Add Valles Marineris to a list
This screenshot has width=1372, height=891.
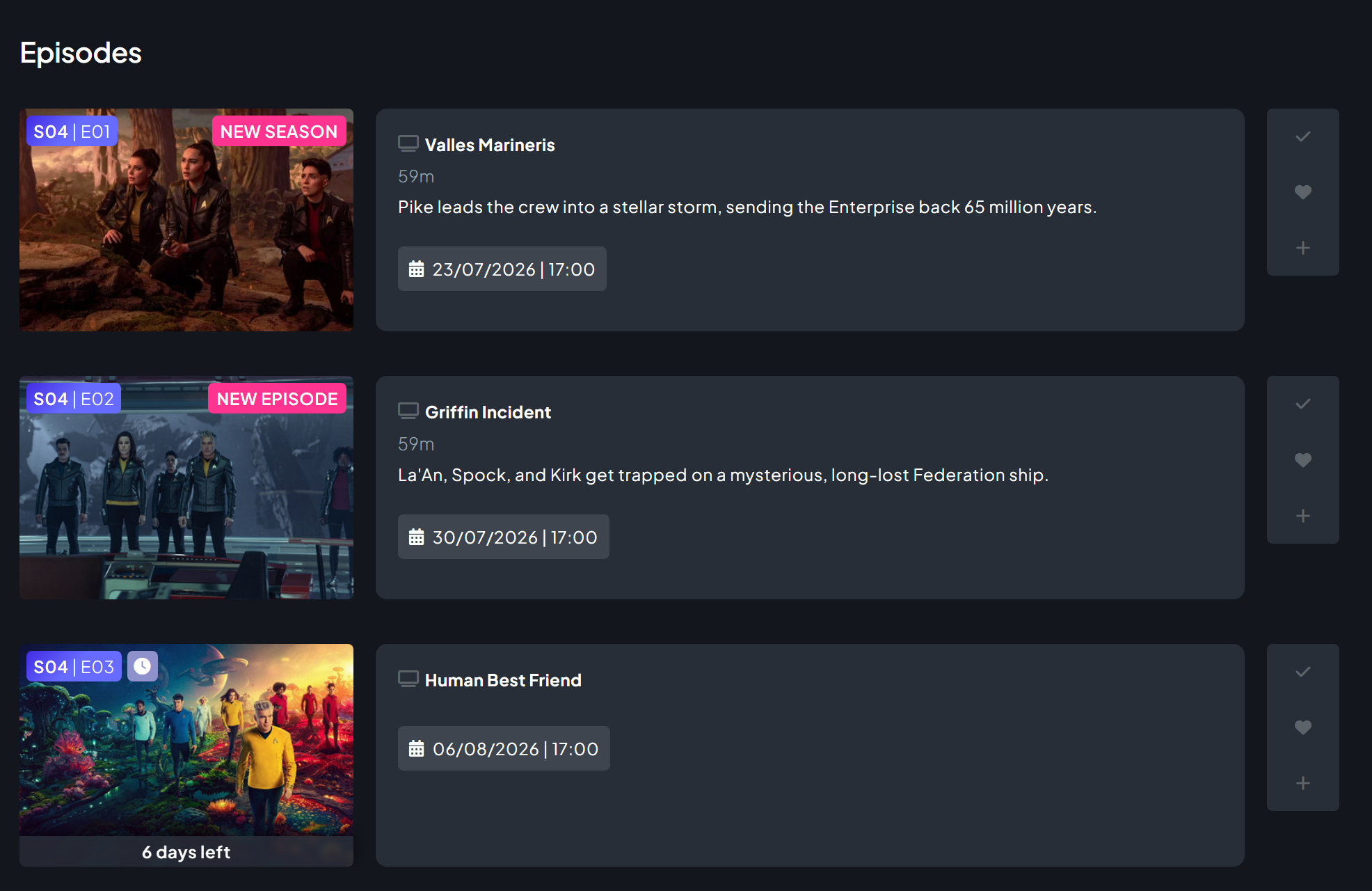click(1302, 248)
